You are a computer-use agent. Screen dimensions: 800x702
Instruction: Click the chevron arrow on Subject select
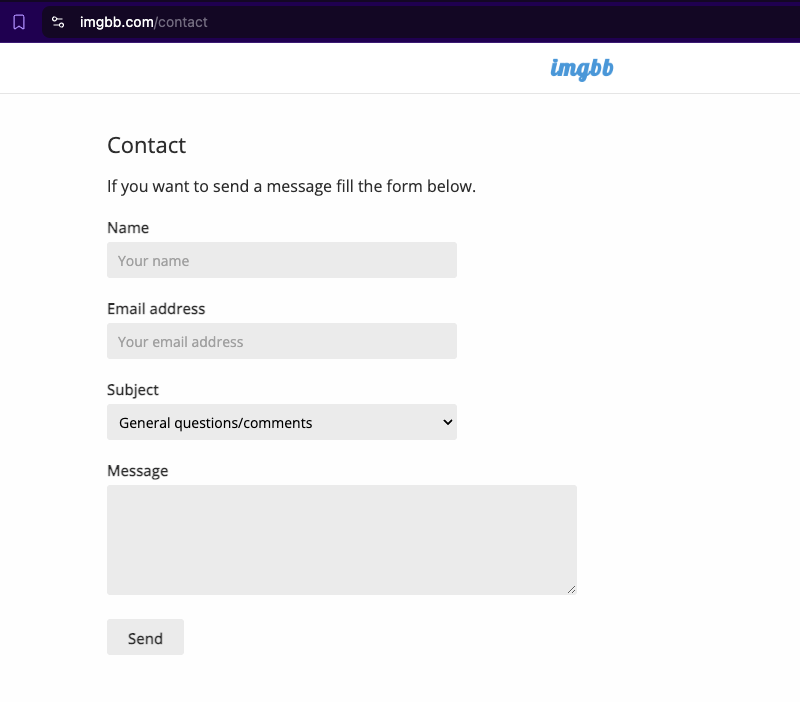pos(447,422)
